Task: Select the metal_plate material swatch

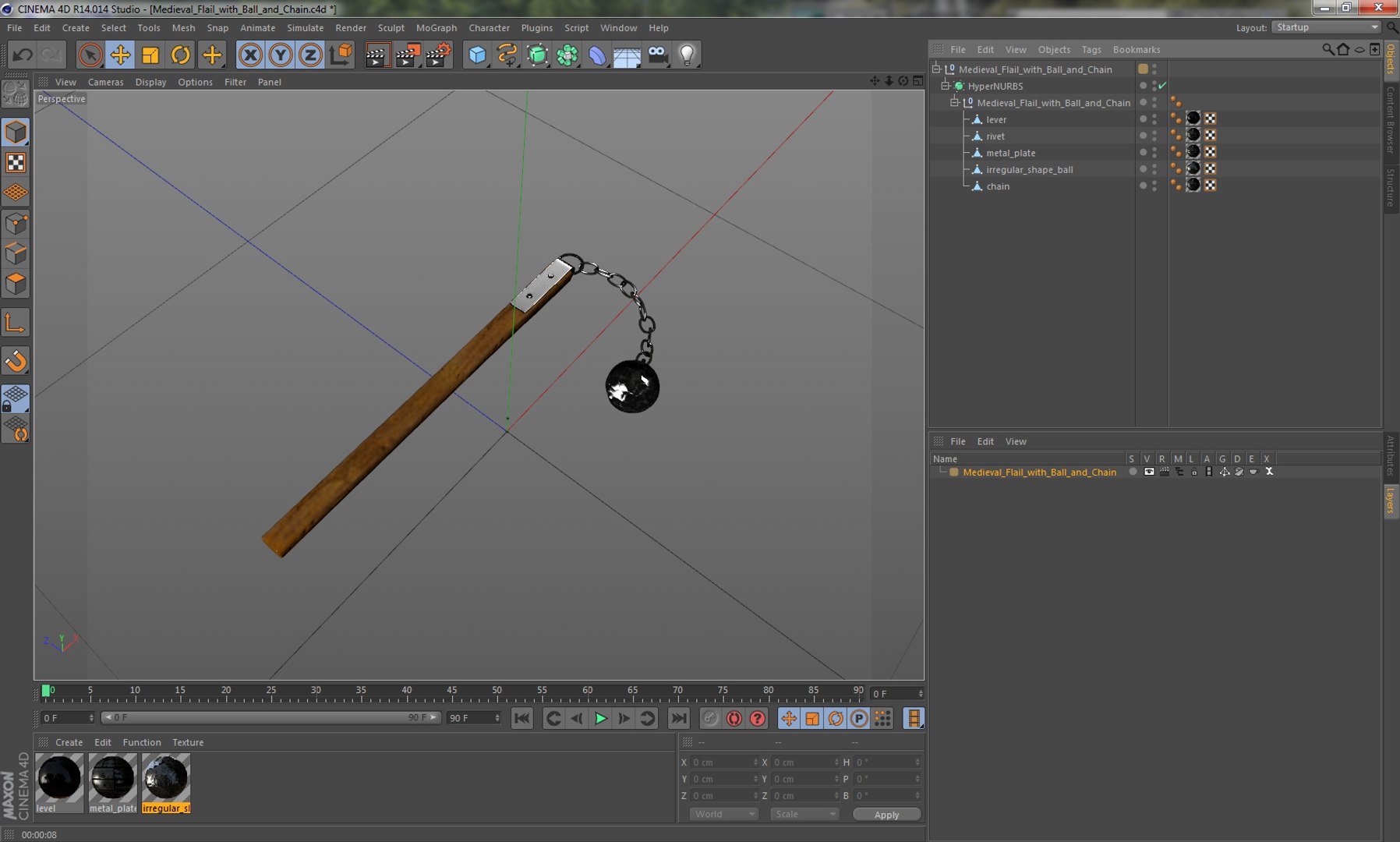Action: (112, 783)
